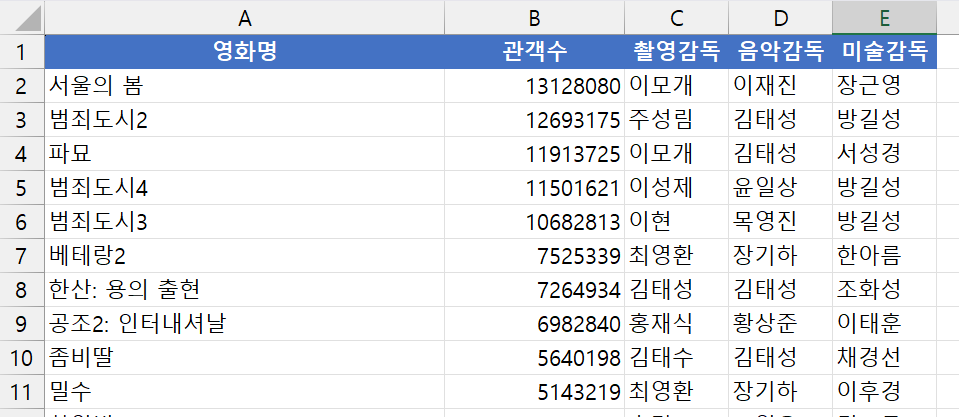959x417 pixels.
Task: Click the 미술감독 header cell
Action: pos(884,52)
